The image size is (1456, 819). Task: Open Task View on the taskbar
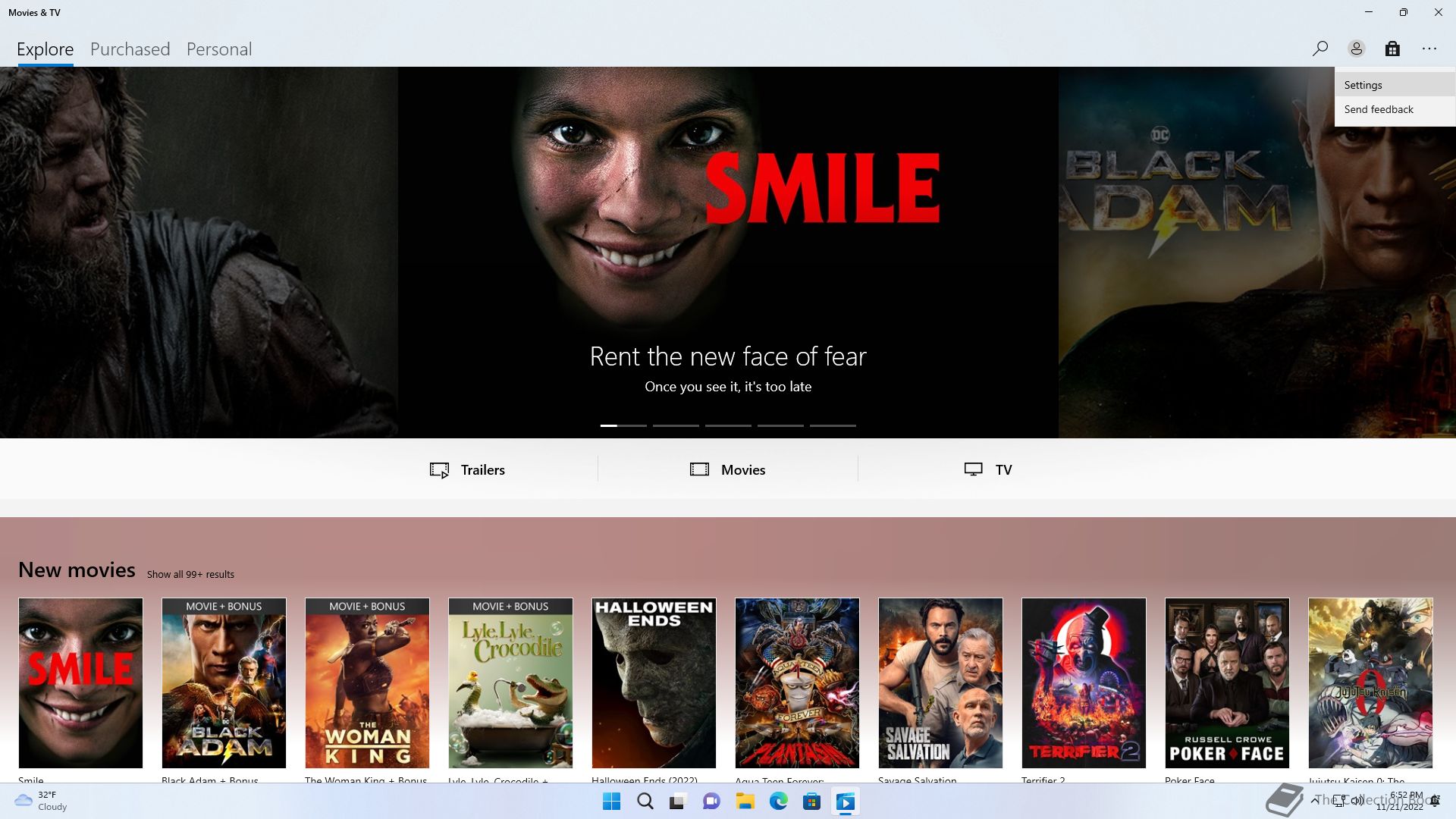click(x=678, y=802)
